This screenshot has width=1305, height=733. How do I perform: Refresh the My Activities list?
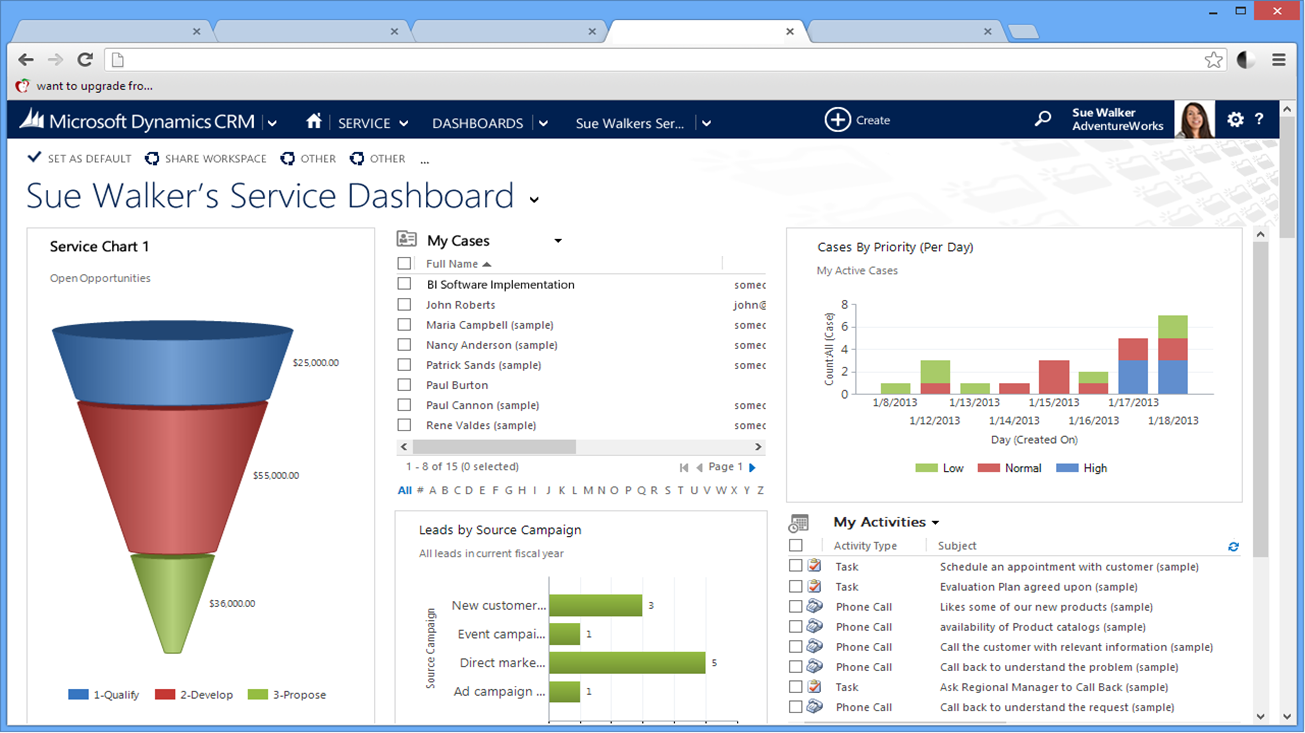1233,547
